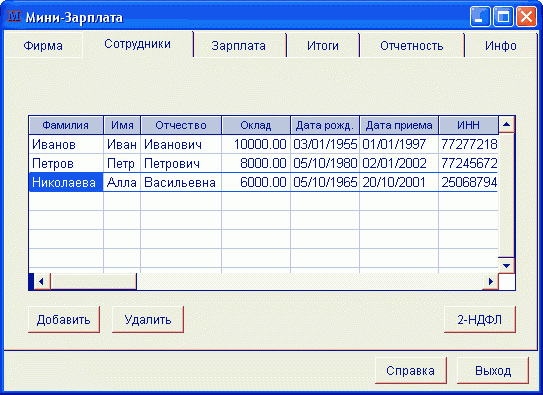Click the Дата приема column header
The height and width of the screenshot is (395, 543).
(x=399, y=125)
